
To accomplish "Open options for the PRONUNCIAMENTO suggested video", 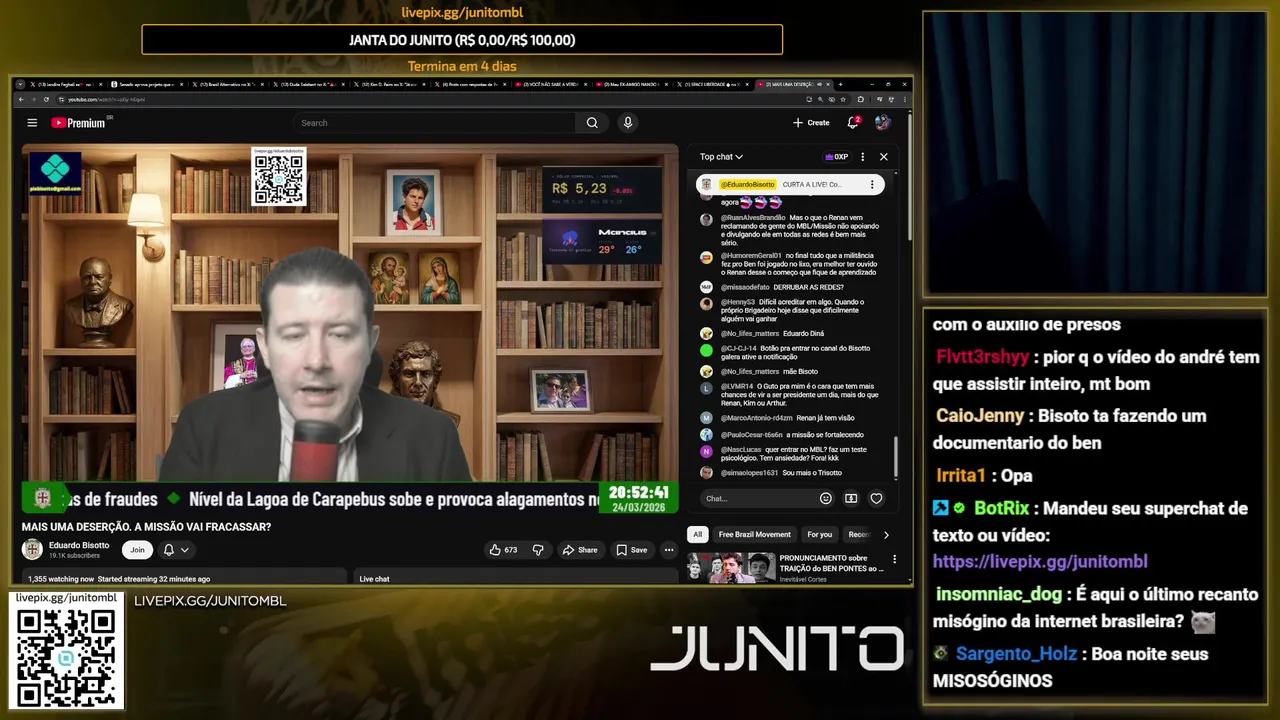I will tap(894, 560).
